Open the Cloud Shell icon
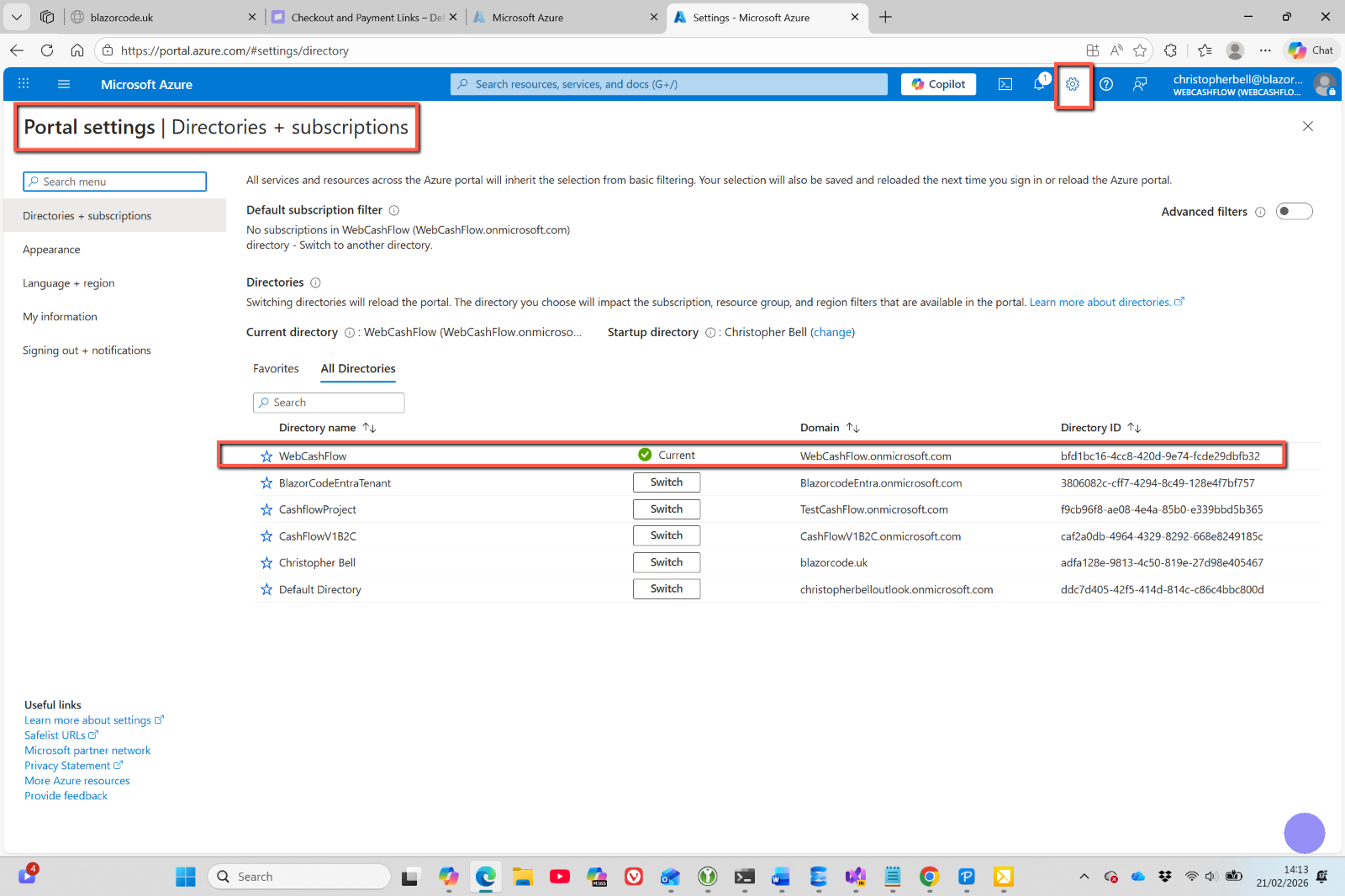 (x=1005, y=84)
